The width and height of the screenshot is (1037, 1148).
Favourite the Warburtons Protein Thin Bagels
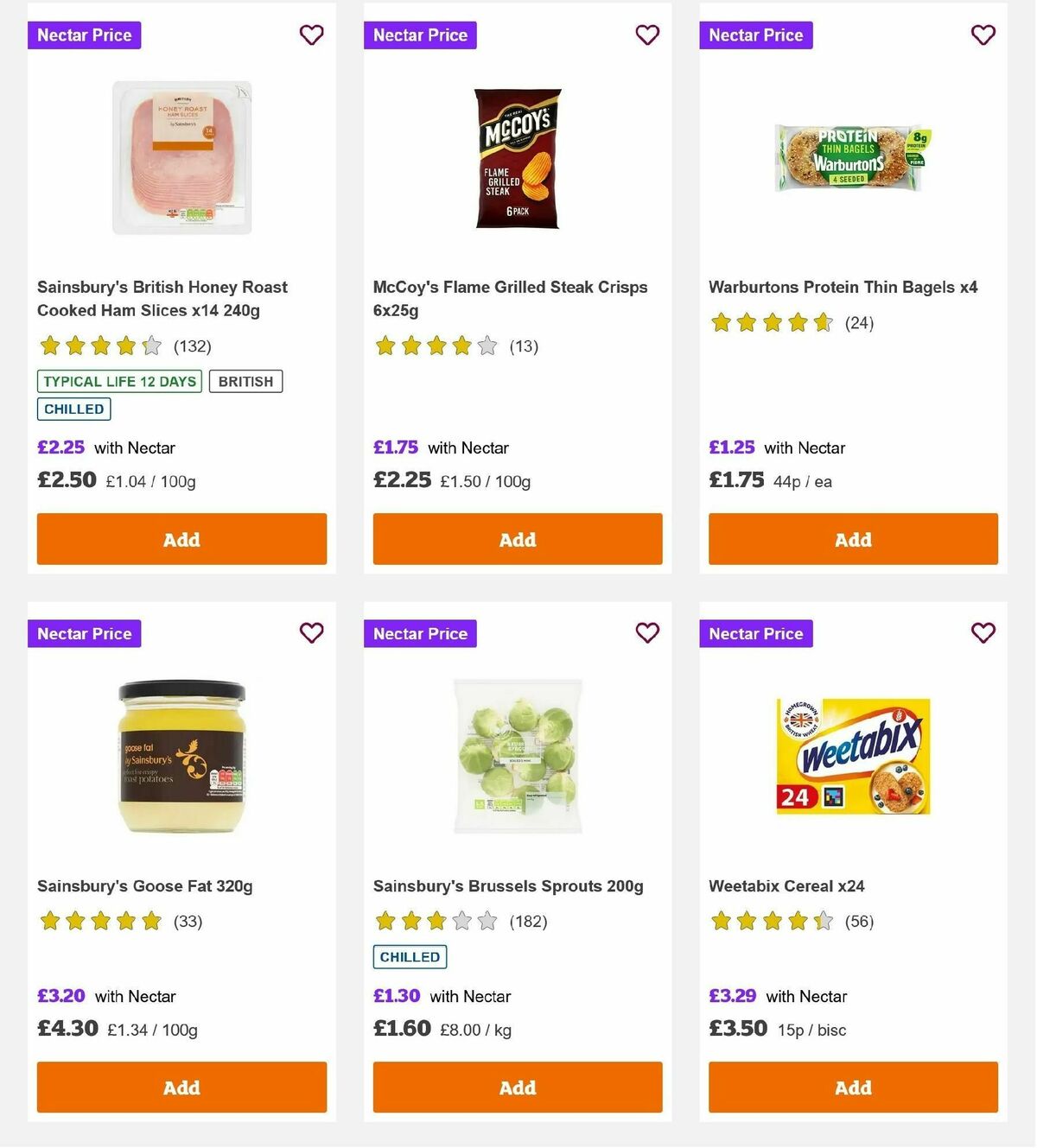(x=983, y=35)
